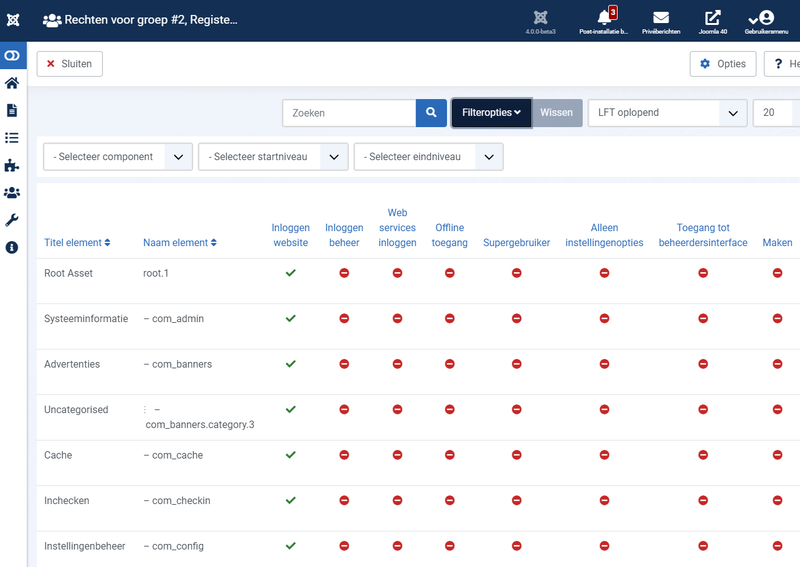The width and height of the screenshot is (800, 567).
Task: Toggle the Filteropties dropdown button
Action: [x=491, y=113]
